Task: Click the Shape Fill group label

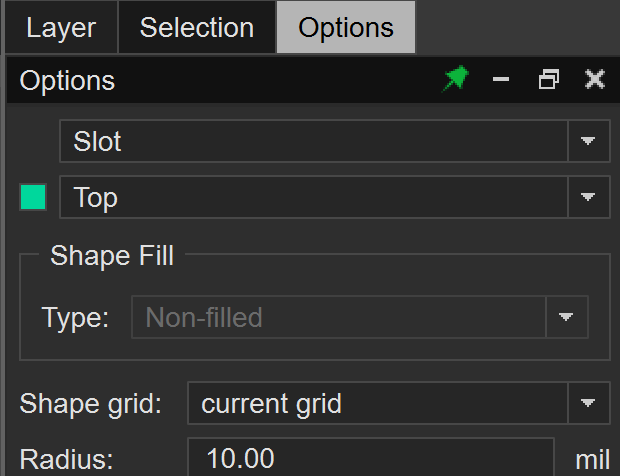Action: pyautogui.click(x=112, y=256)
